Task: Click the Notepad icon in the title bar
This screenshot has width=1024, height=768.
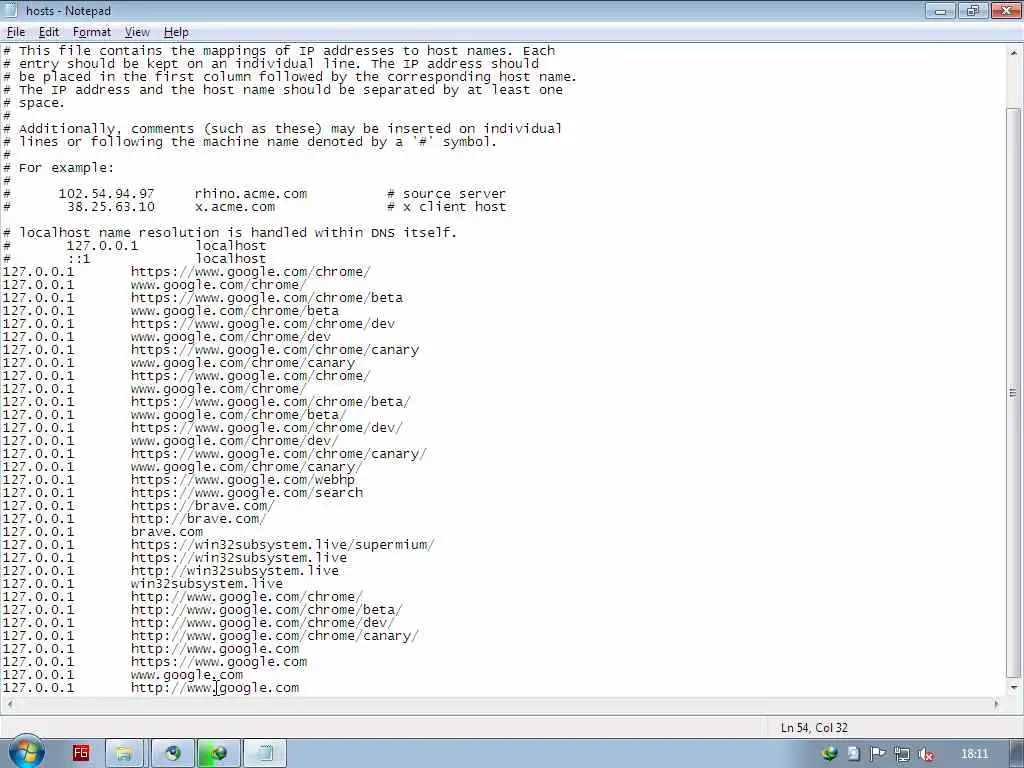Action: point(11,10)
